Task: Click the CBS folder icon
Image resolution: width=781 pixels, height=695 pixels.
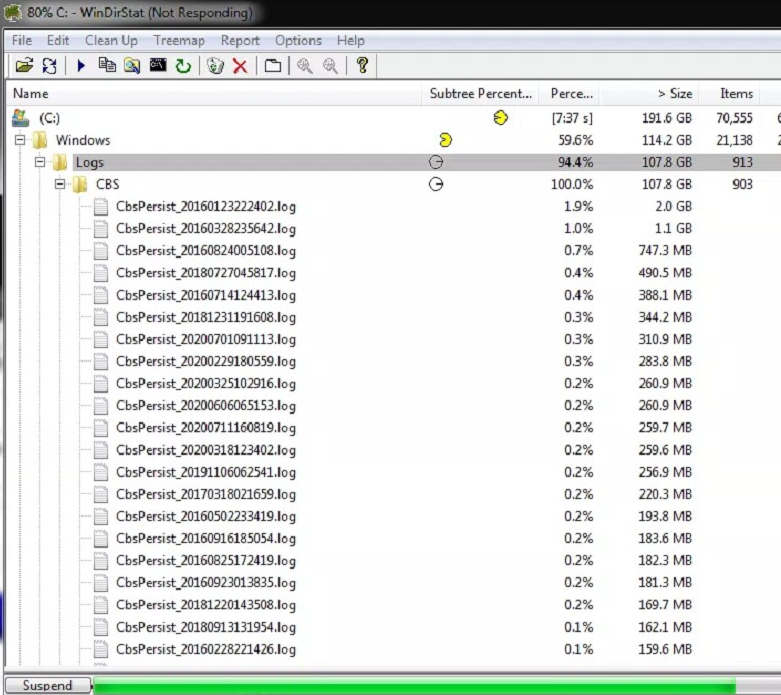Action: (80, 184)
